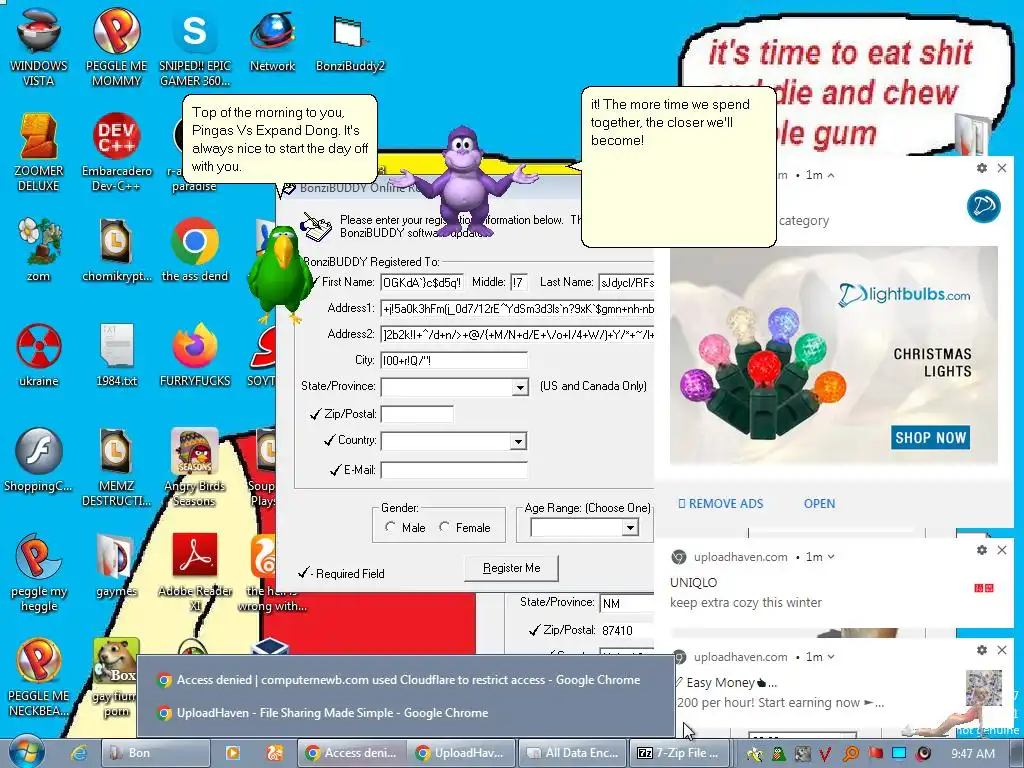
Task: Open the peggle my heggle desktop icon
Action: pos(39,573)
